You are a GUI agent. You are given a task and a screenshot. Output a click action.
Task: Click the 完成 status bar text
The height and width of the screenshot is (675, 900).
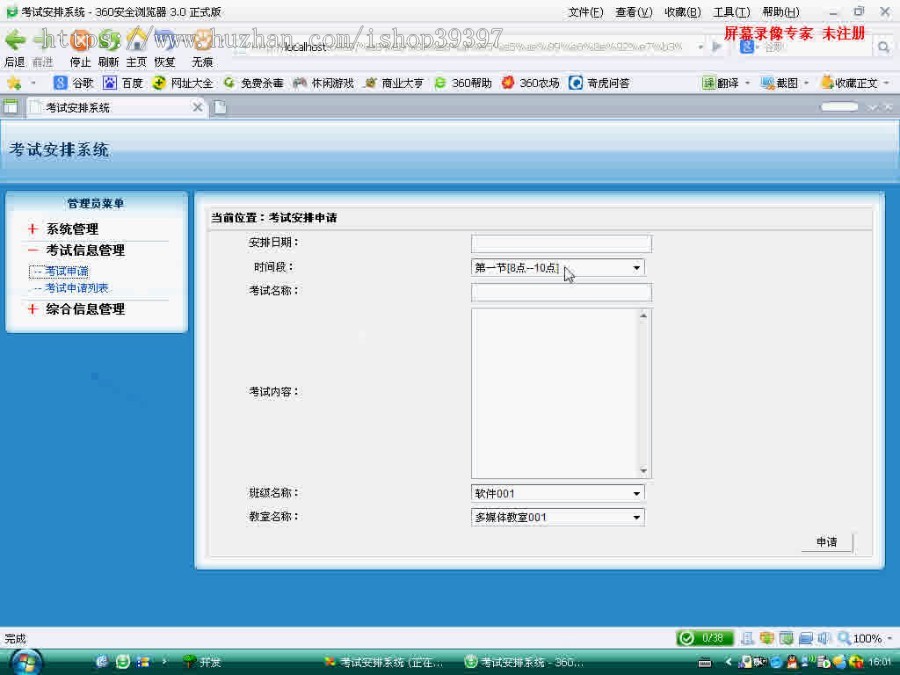point(15,638)
